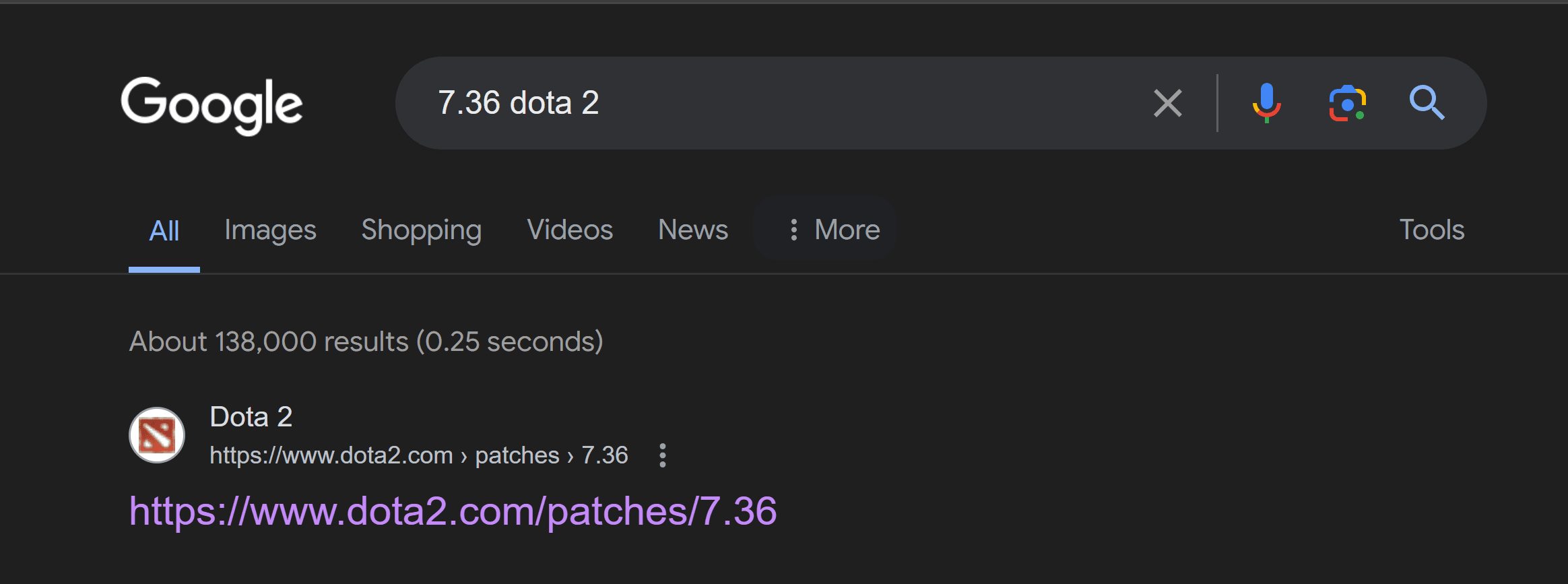The width and height of the screenshot is (1568, 584).
Task: Open the dota2.com/patches/7.36 result title link
Action: [x=453, y=511]
